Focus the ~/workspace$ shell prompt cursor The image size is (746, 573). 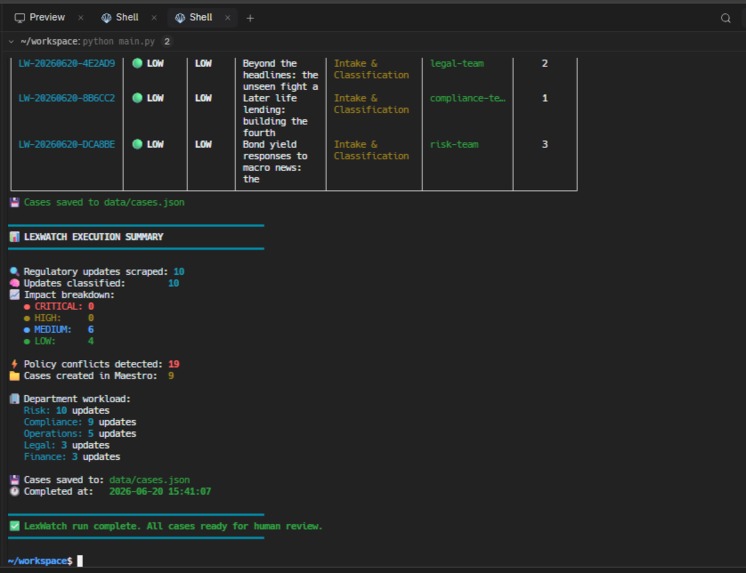[80, 561]
